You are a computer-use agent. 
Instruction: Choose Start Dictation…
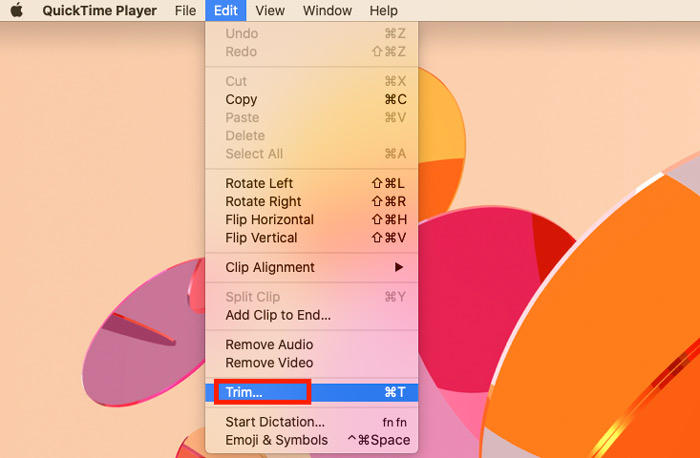(x=312, y=421)
